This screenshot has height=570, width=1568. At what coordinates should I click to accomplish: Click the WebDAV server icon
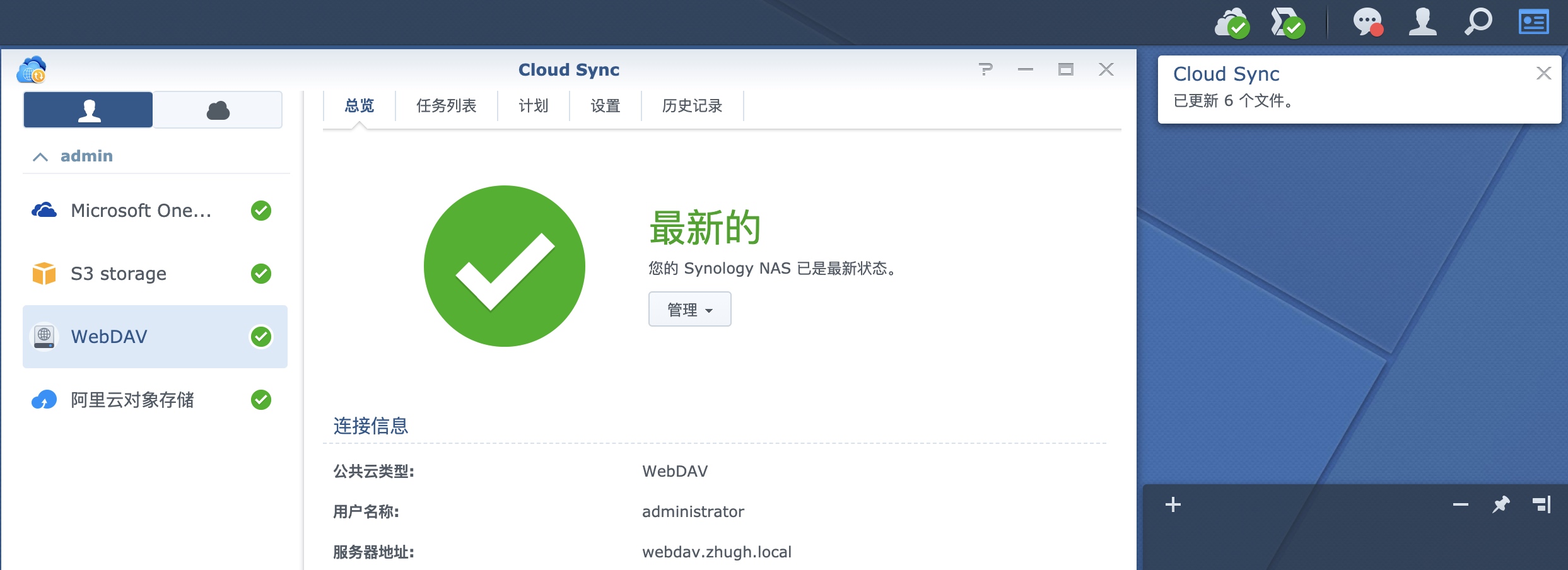(x=44, y=337)
